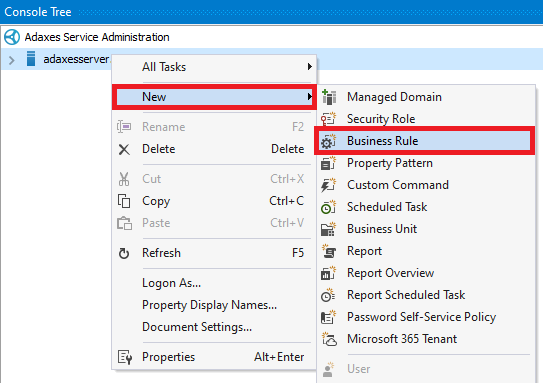Click the Scheduled Task clock icon
The width and height of the screenshot is (543, 383).
[x=328, y=207]
